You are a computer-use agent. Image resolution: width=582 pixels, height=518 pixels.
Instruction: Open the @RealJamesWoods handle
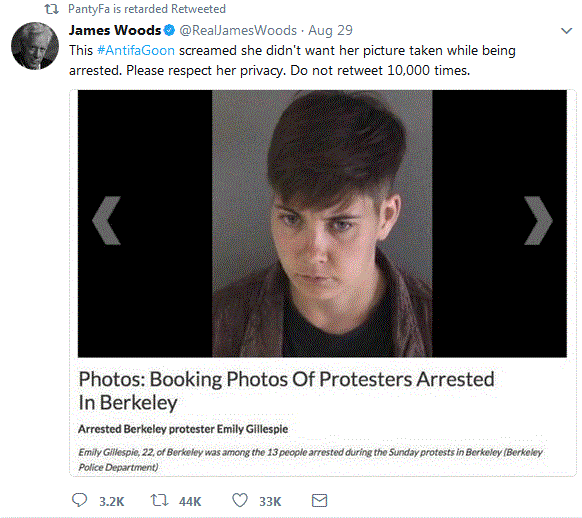[x=238, y=30]
